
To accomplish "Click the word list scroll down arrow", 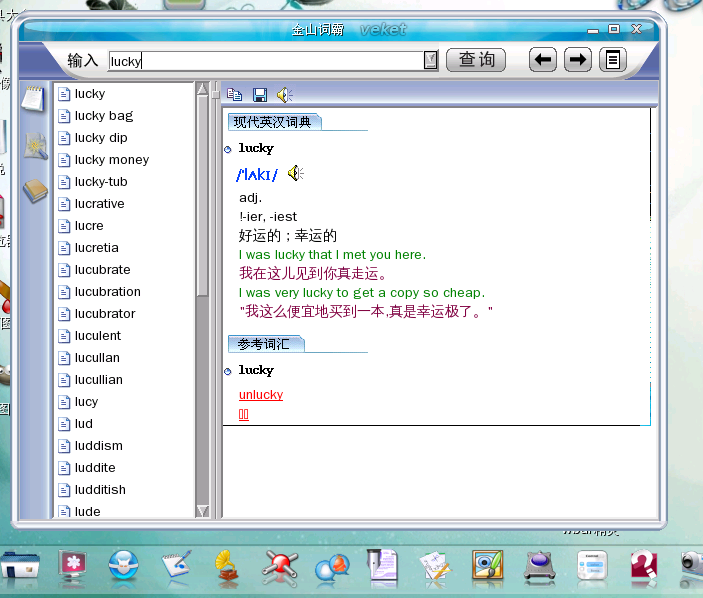I will pyautogui.click(x=203, y=511).
